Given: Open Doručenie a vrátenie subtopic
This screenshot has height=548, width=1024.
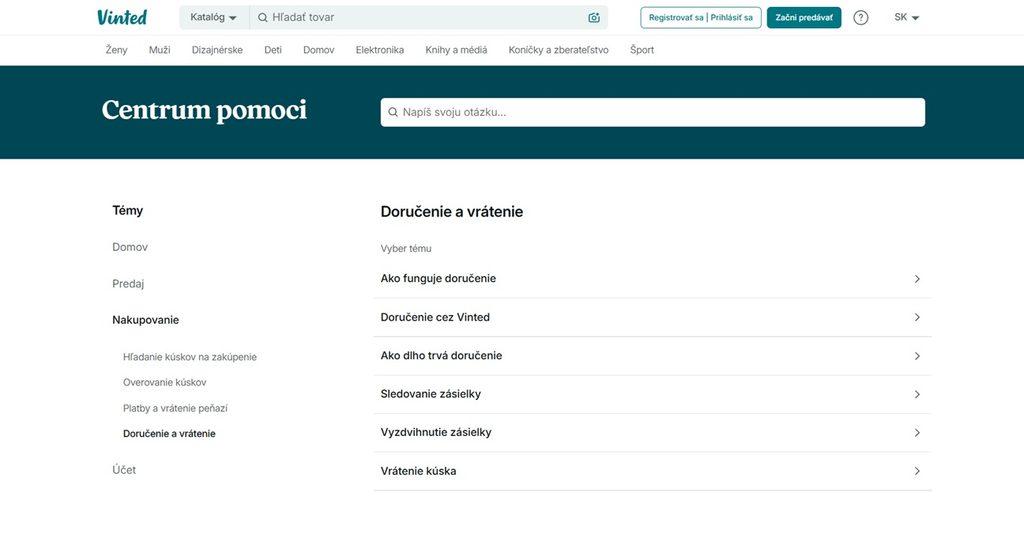Looking at the screenshot, I should pos(169,434).
